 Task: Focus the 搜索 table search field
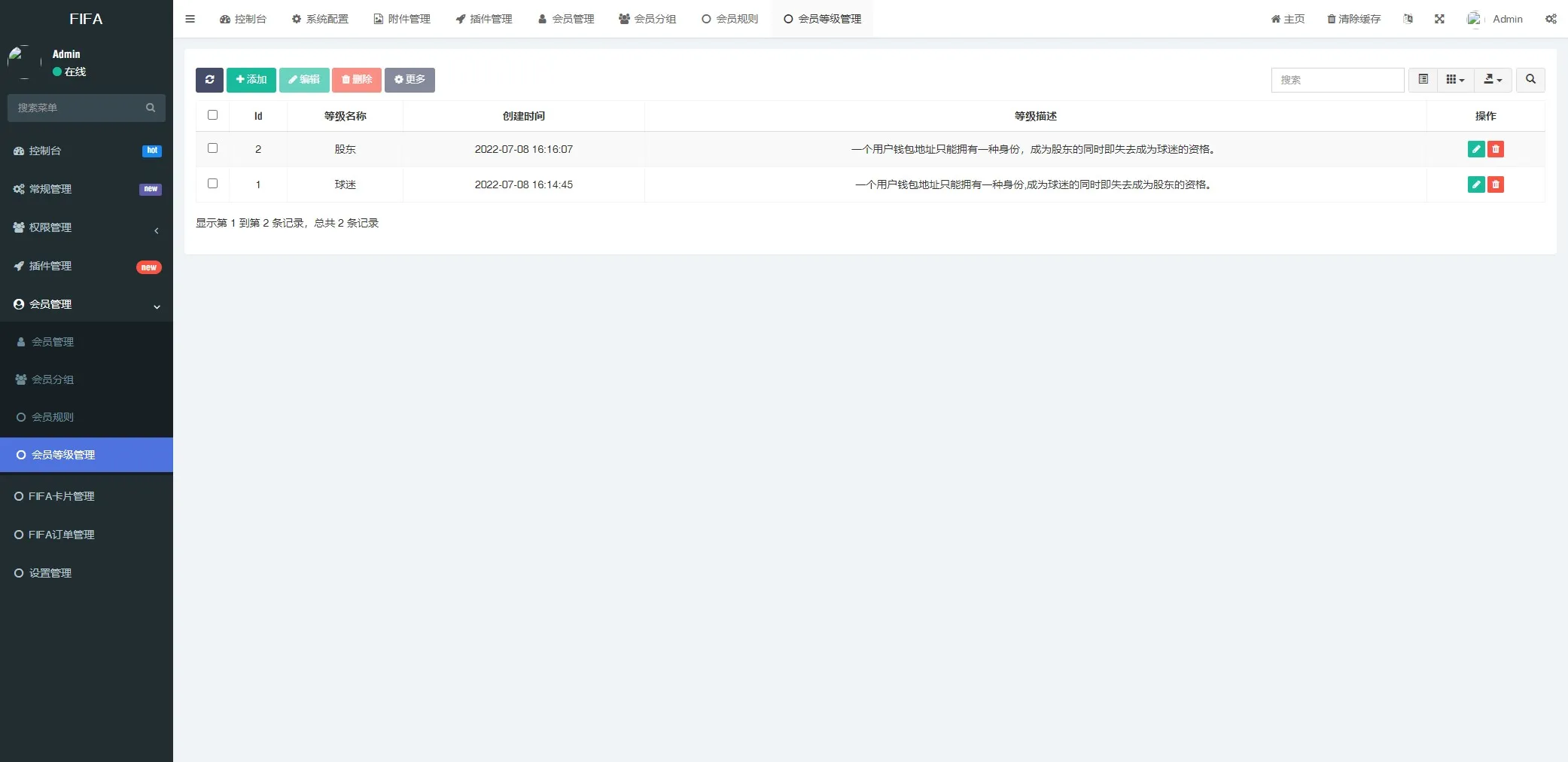(x=1338, y=80)
